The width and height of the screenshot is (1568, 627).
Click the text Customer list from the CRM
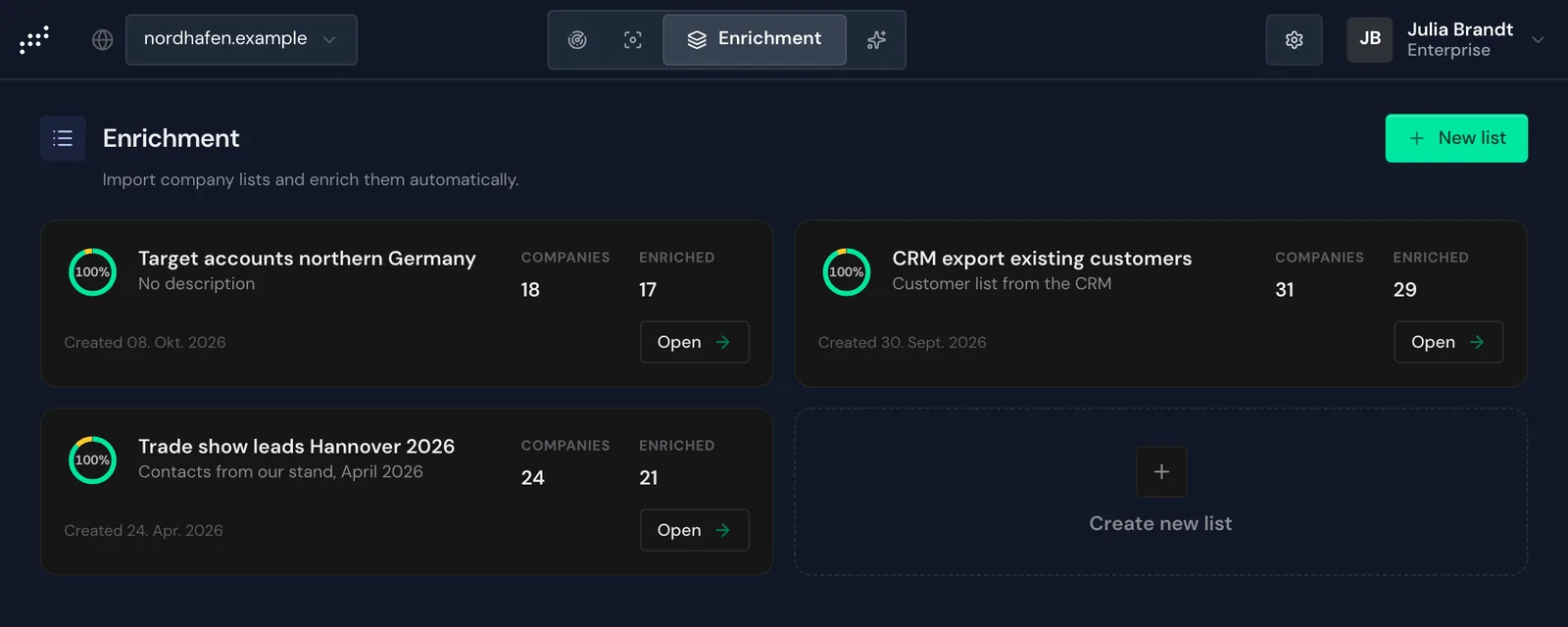pos(1002,284)
